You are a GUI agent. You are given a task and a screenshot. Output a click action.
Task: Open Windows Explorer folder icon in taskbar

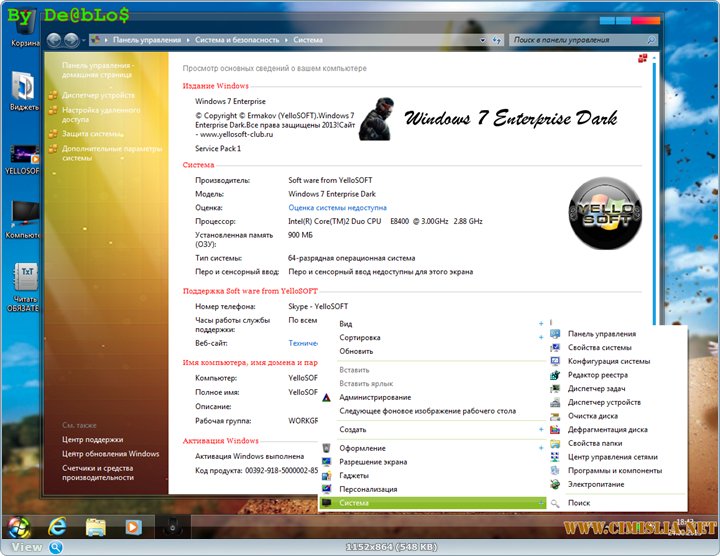pyautogui.click(x=96, y=525)
